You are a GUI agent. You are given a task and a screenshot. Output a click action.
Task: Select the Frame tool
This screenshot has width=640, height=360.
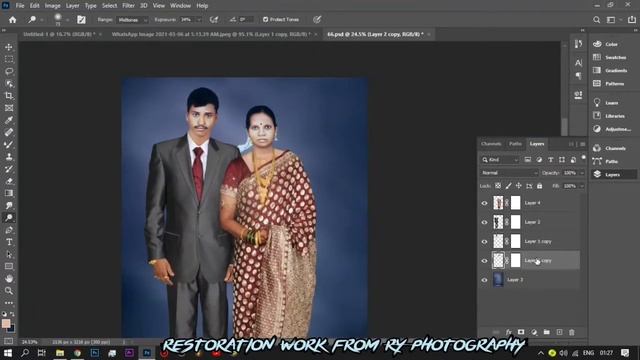pos(9,108)
